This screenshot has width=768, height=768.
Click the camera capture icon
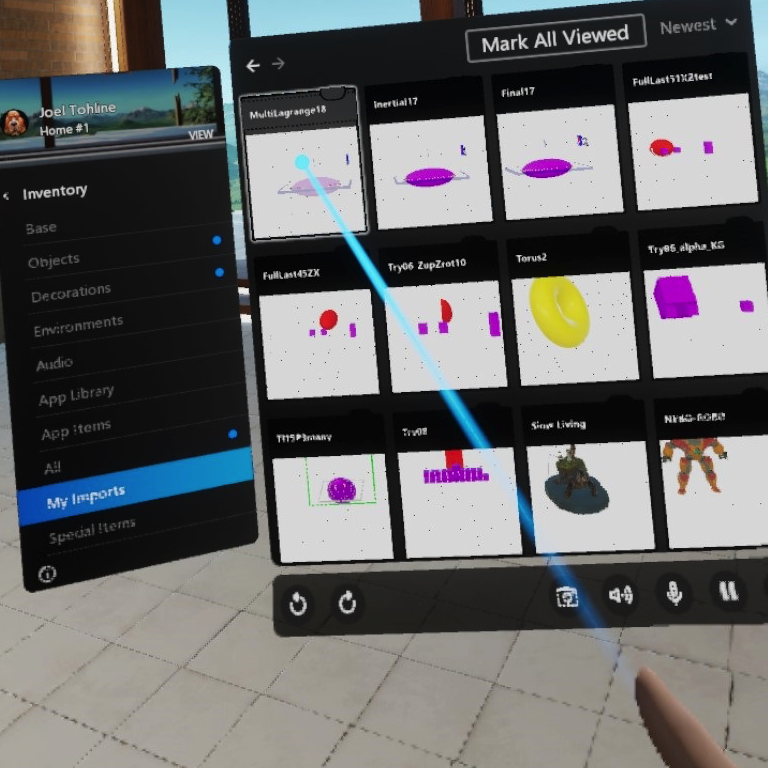567,596
